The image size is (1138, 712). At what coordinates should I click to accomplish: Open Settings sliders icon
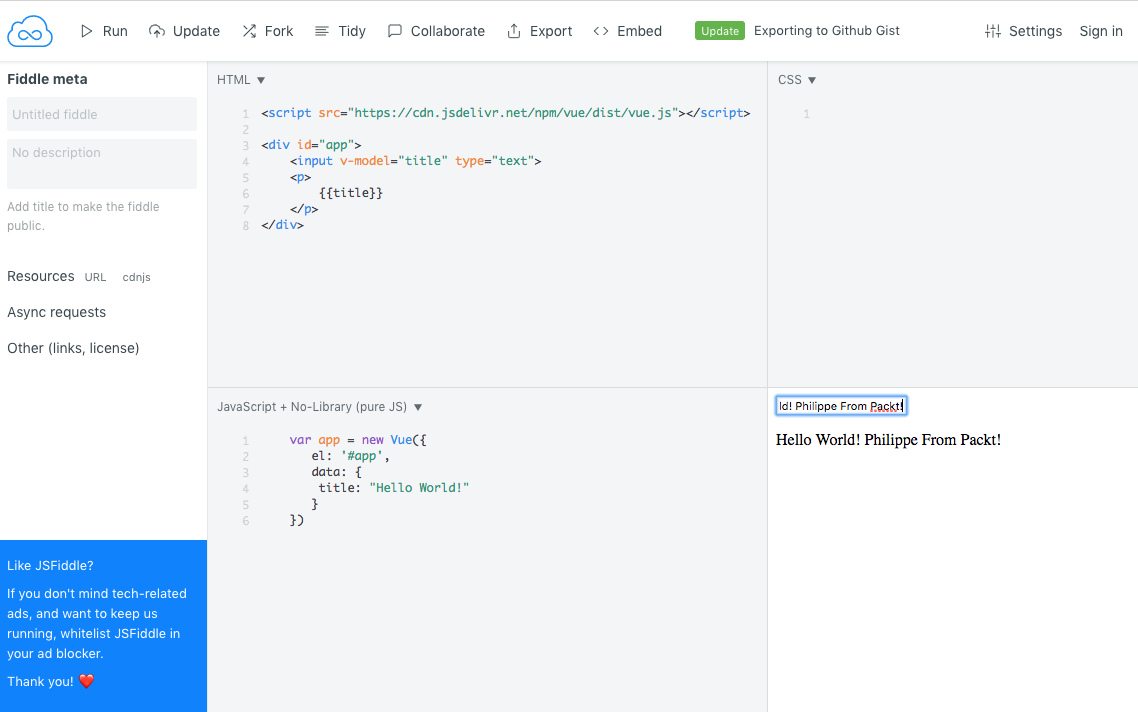pos(992,31)
